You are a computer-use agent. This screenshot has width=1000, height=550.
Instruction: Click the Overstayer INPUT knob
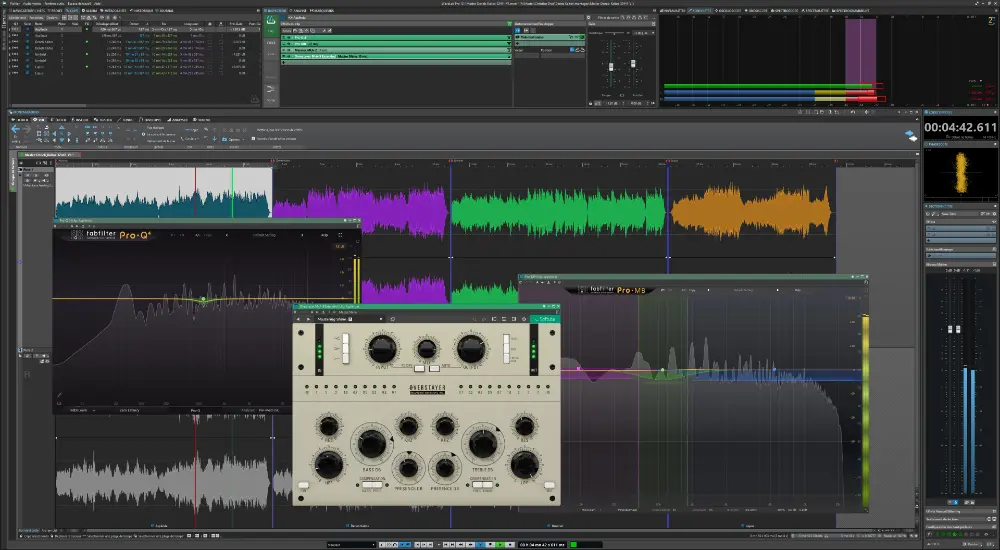[382, 349]
